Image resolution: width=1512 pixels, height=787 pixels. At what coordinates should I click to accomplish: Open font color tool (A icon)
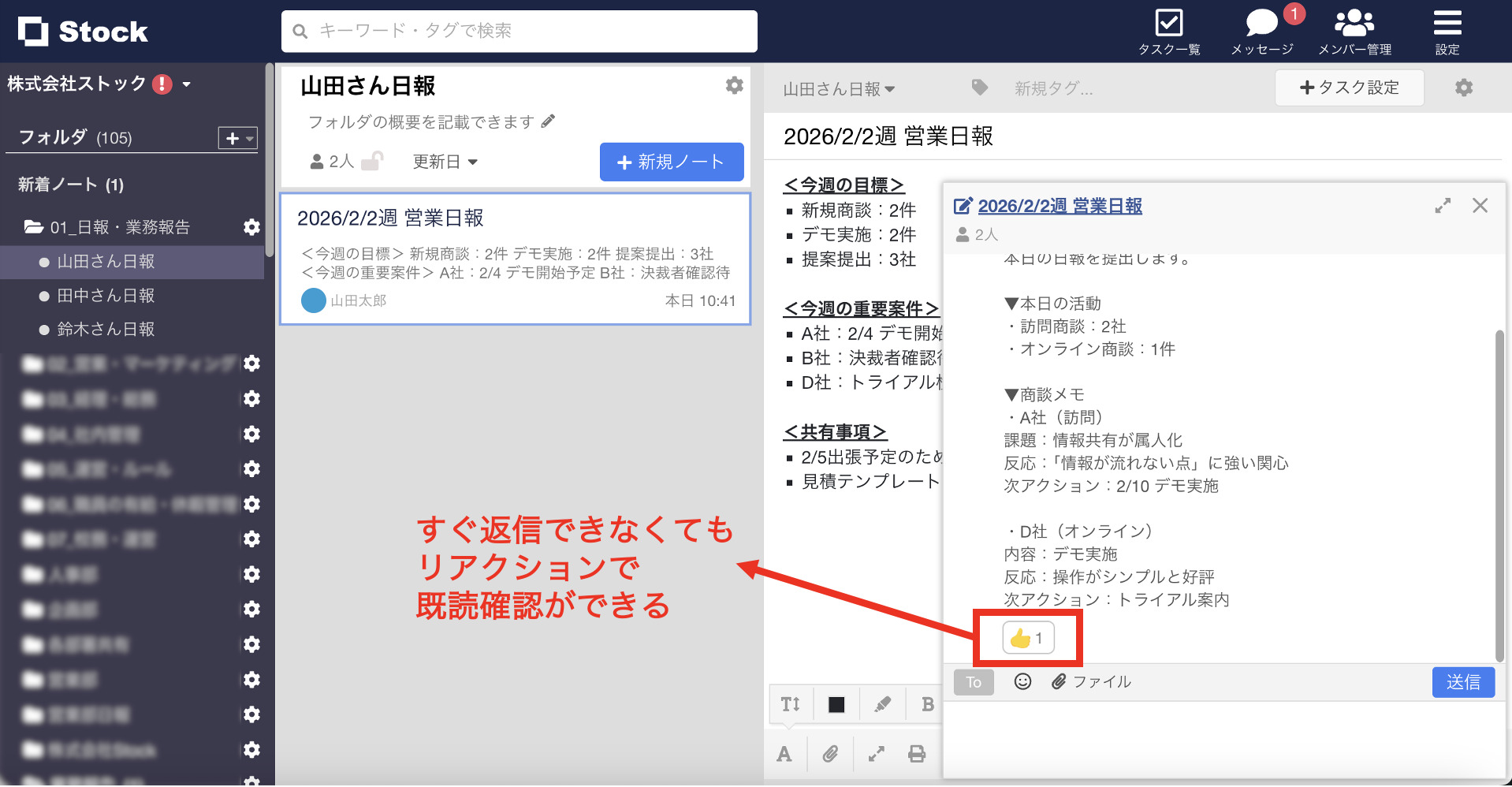(x=784, y=754)
